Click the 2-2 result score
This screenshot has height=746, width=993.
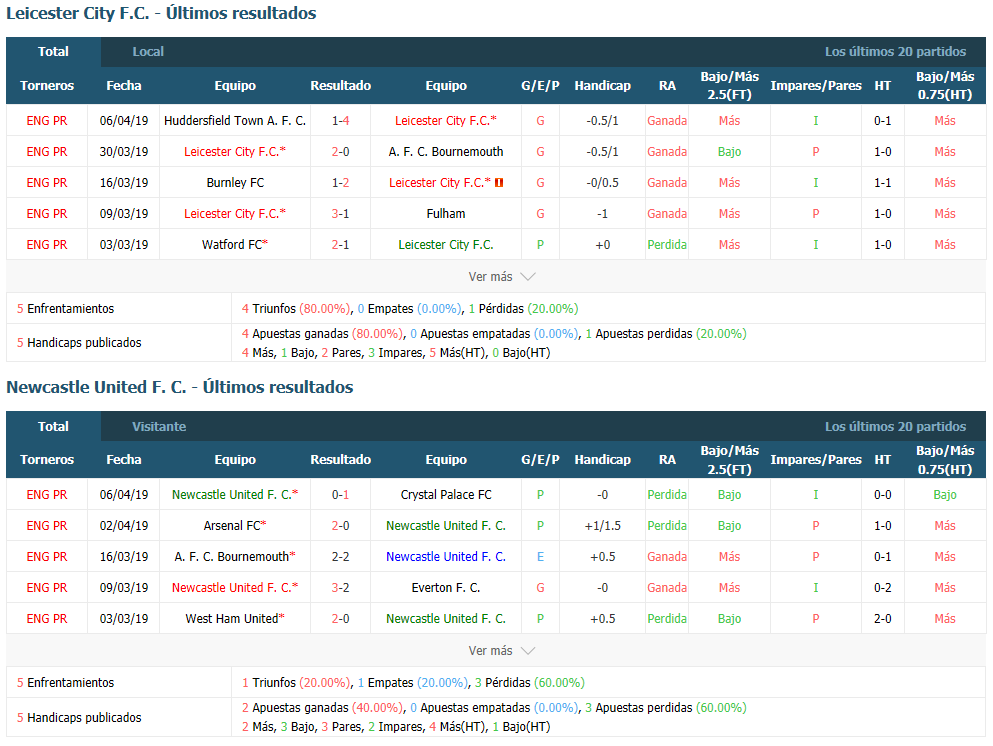pyautogui.click(x=341, y=557)
